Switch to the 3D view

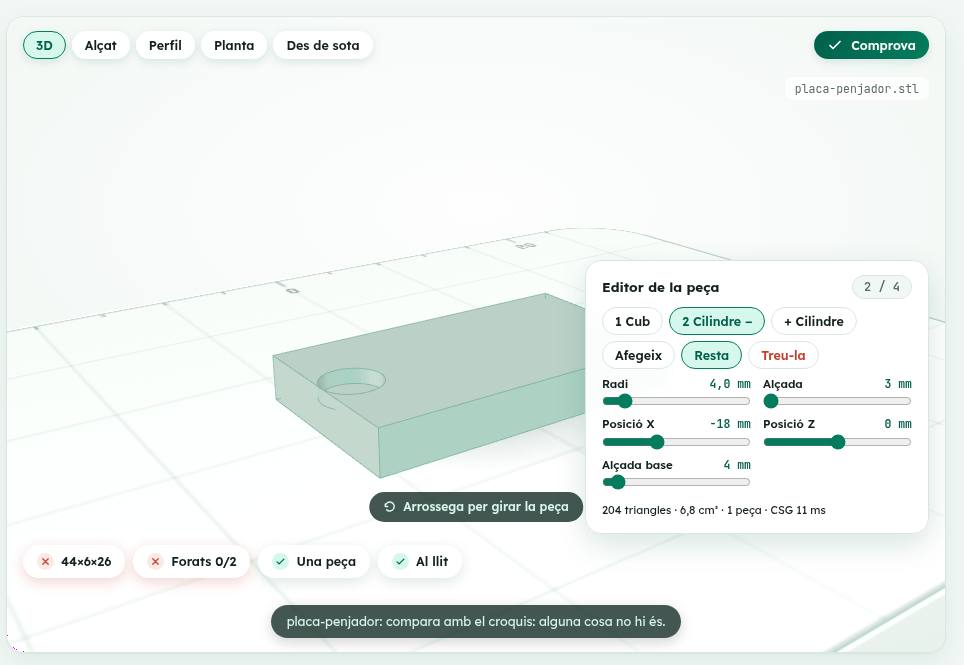pos(44,45)
